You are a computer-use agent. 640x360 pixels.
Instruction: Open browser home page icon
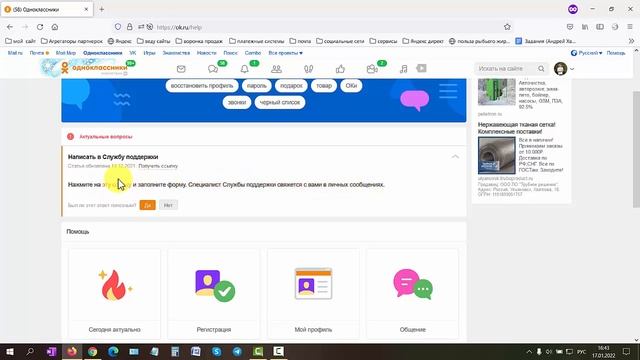(x=55, y=27)
